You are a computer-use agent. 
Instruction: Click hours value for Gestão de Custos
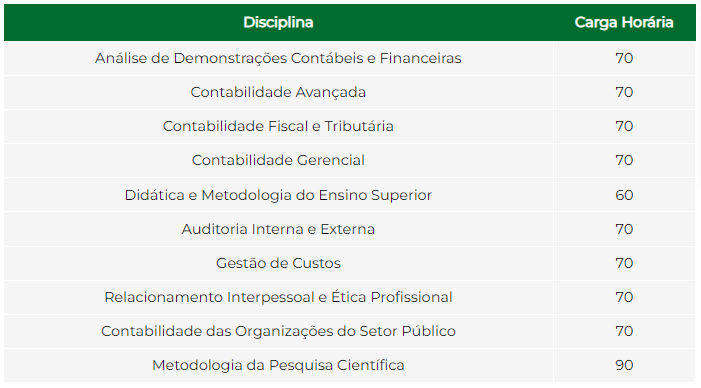624,263
